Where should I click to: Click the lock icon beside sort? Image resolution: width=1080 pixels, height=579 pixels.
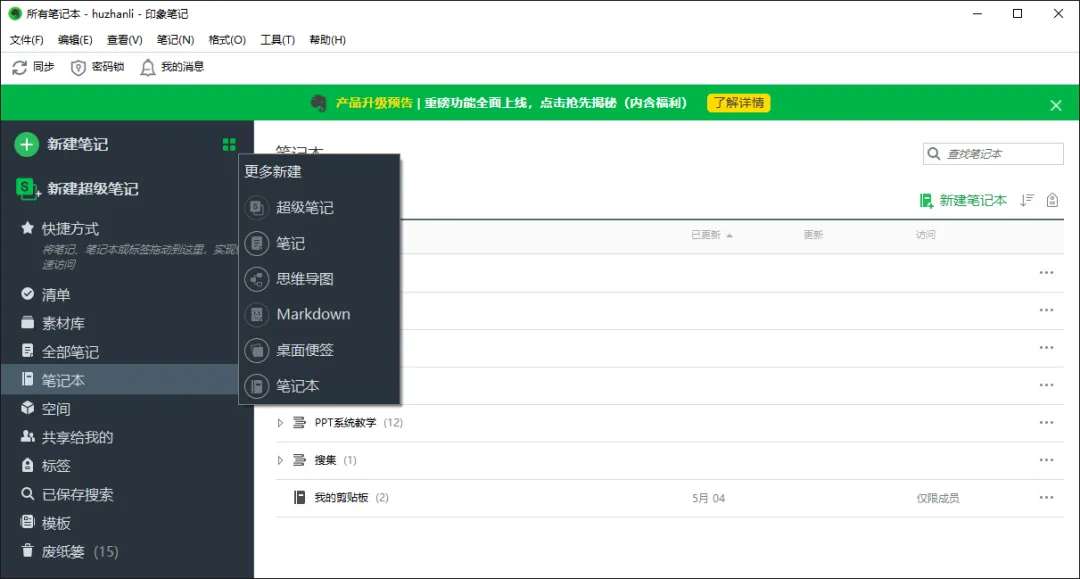coord(1052,200)
